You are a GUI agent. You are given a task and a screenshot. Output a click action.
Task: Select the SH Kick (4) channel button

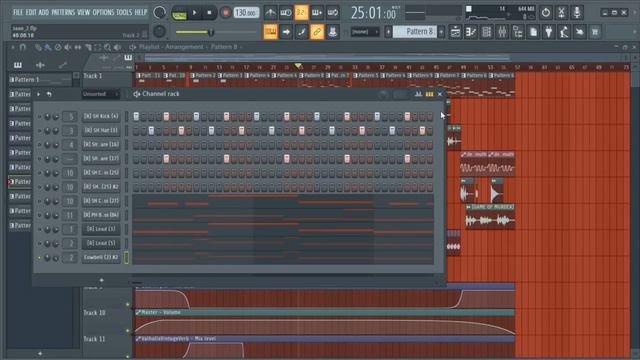101,116
